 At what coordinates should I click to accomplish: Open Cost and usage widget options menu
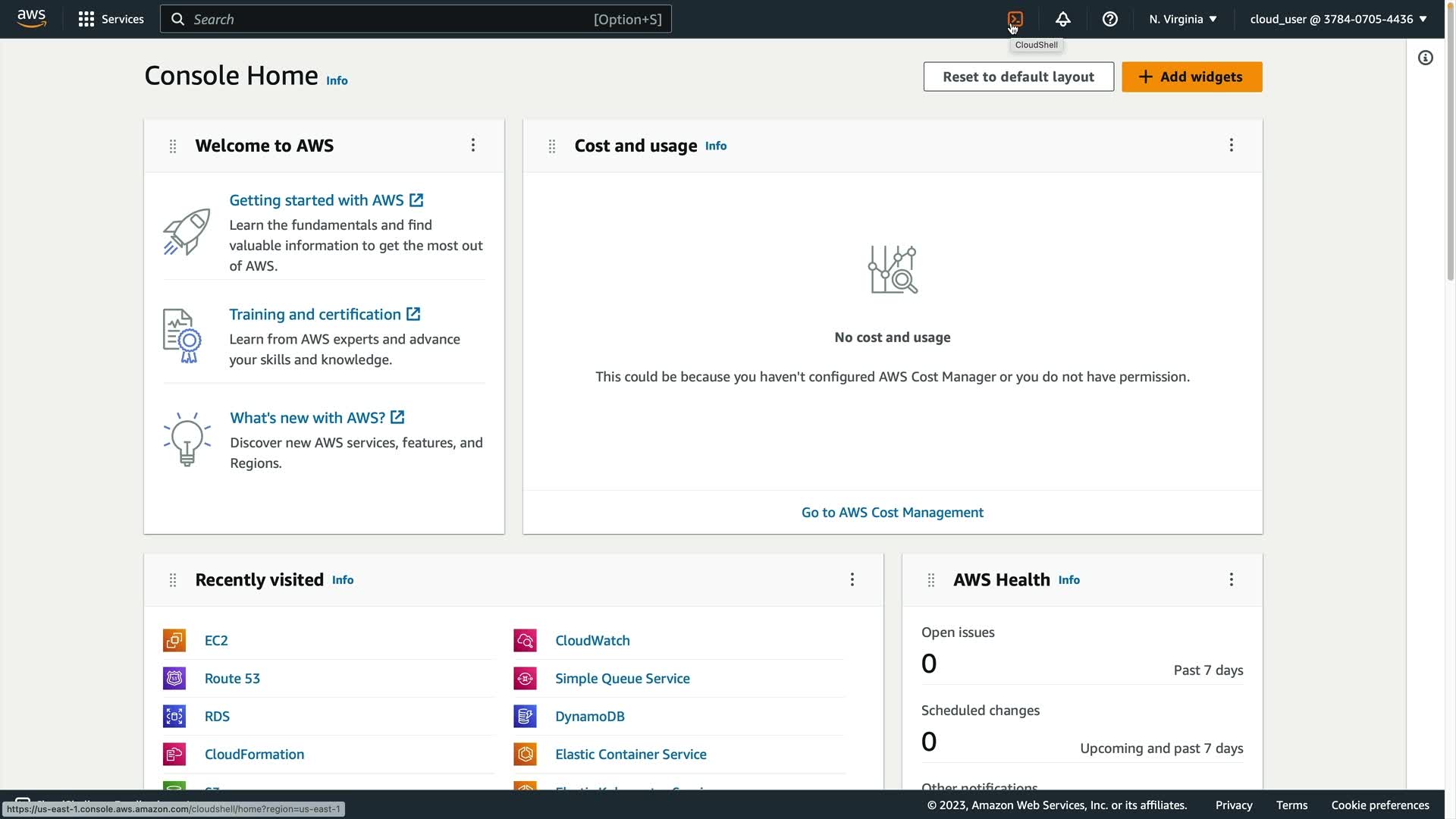(x=1231, y=146)
